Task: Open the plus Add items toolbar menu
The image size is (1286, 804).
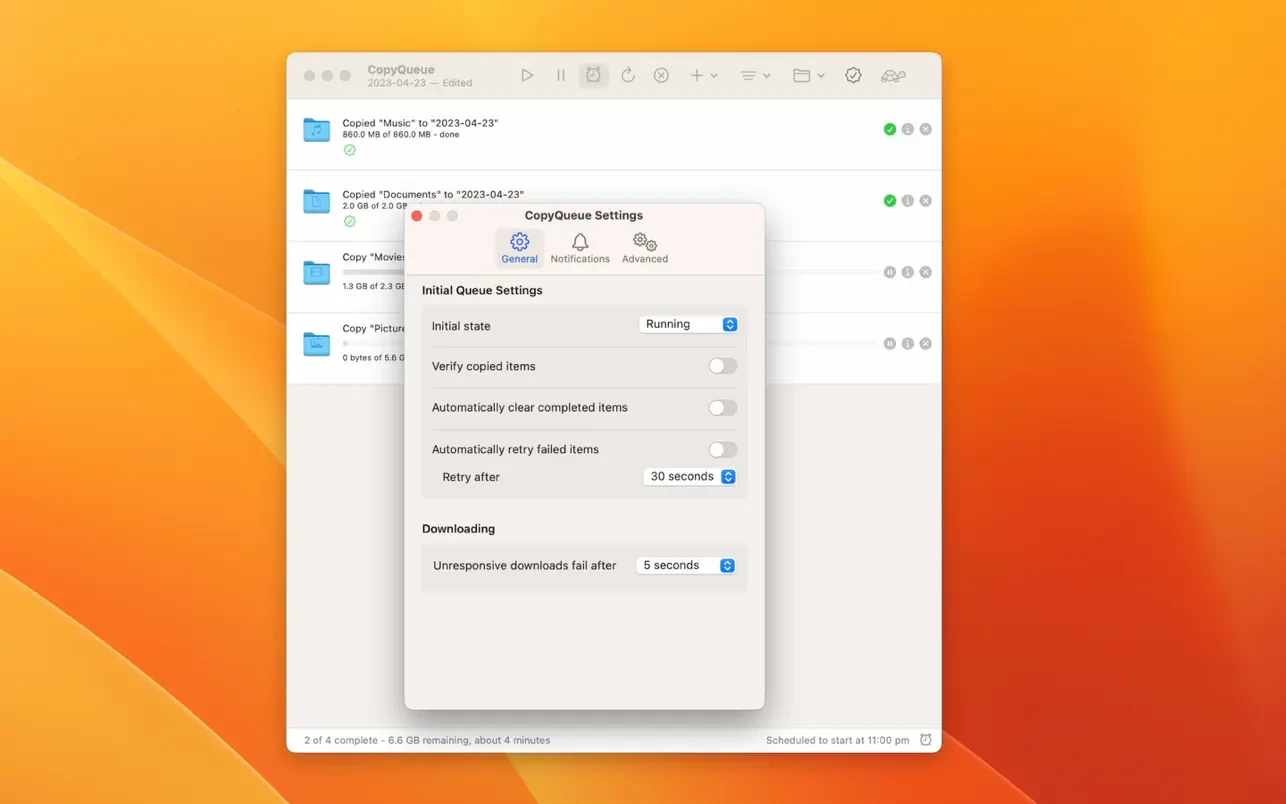Action: (703, 76)
